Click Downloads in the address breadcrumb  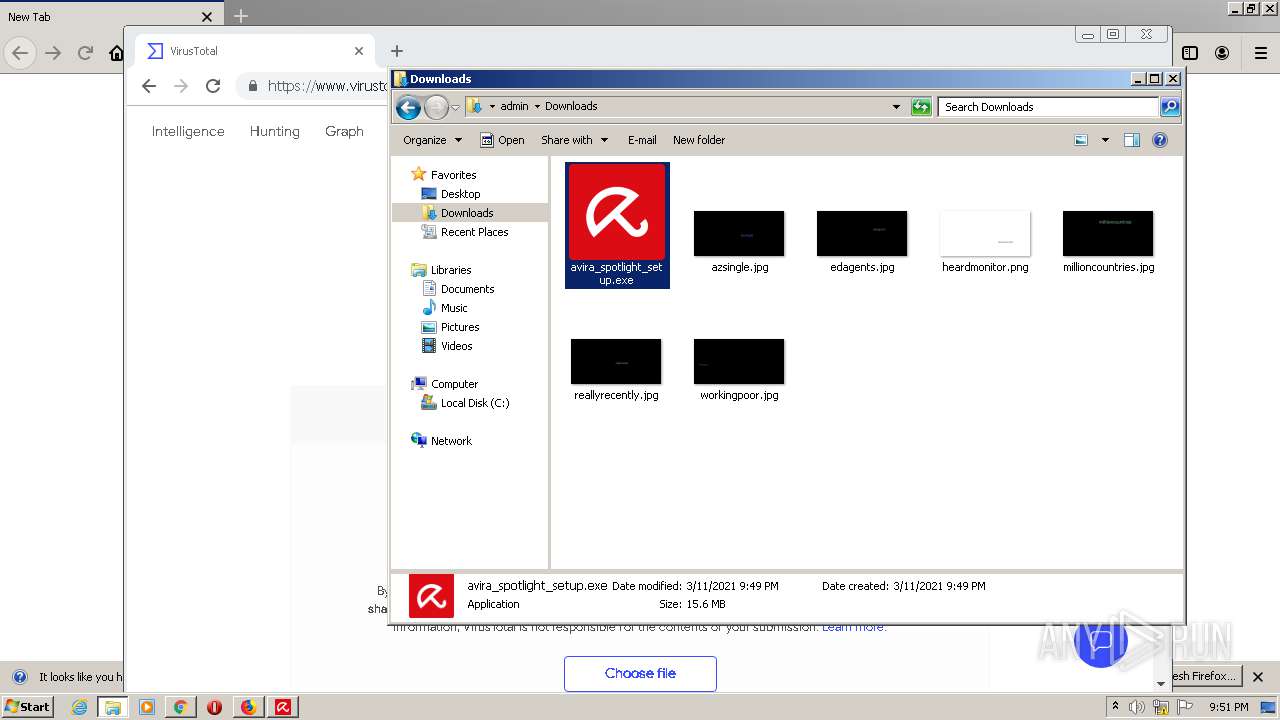point(571,106)
